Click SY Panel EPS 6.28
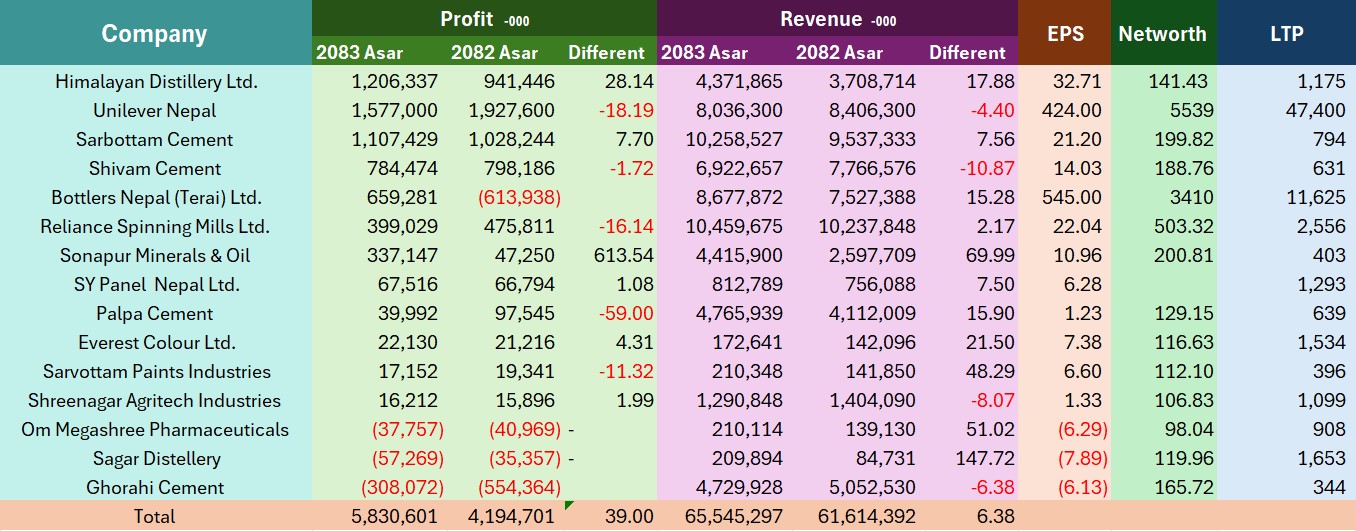This screenshot has width=1356, height=531. coord(1083,284)
